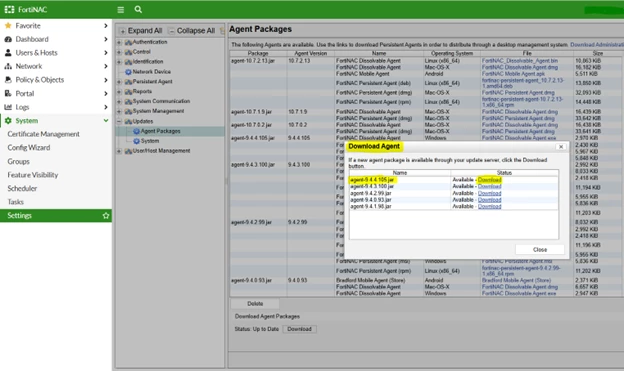
Task: Click the System gear icon in sidebar
Action: pyautogui.click(x=8, y=120)
